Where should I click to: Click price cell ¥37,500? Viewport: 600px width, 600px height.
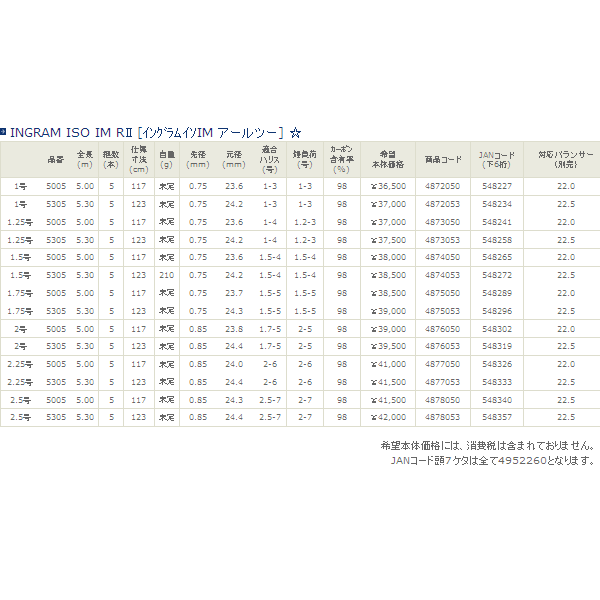point(388,240)
